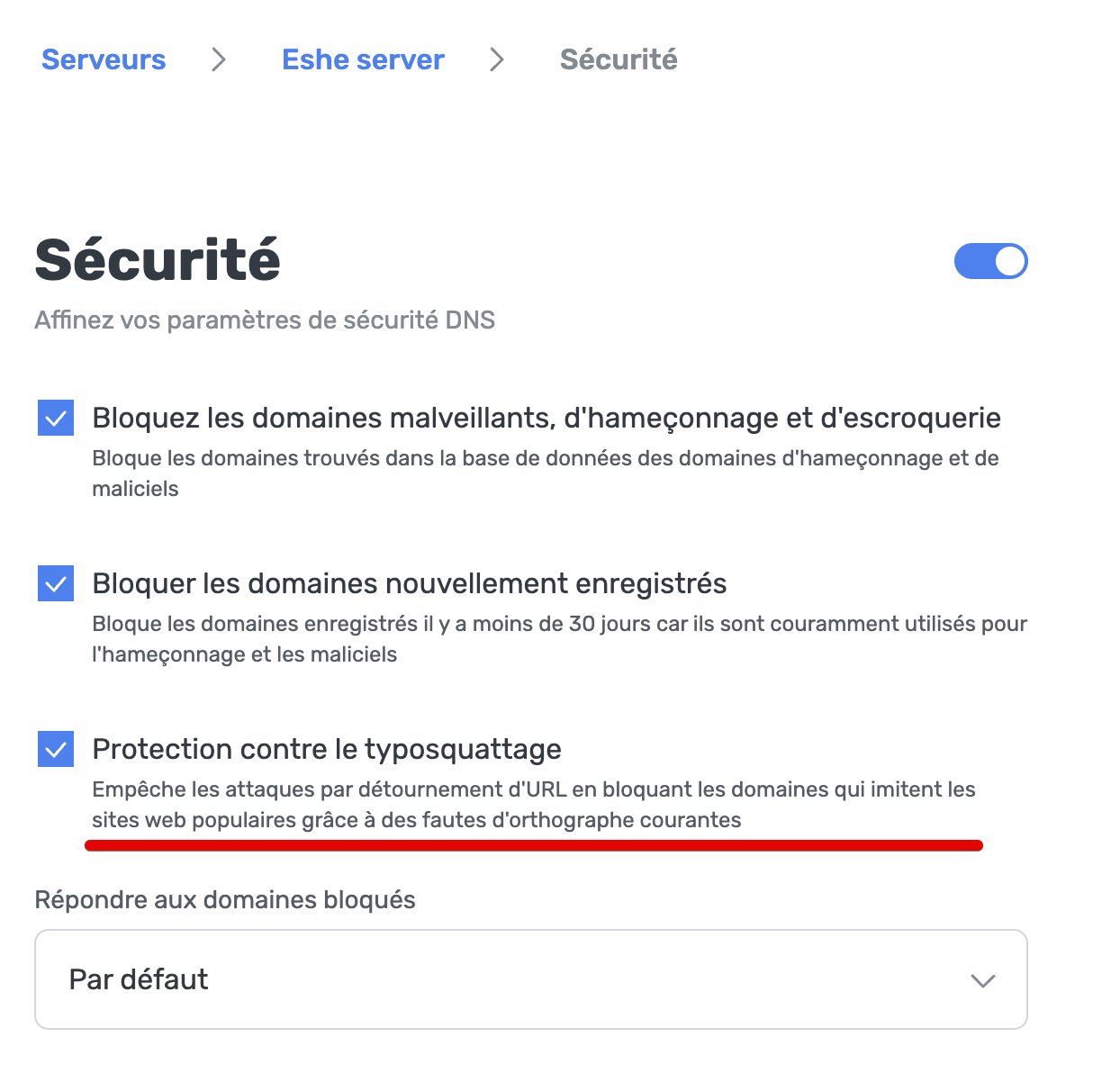This screenshot has width=1120, height=1082.
Task: Click the breadcrumb chevron after Eshe server
Action: coord(497,59)
